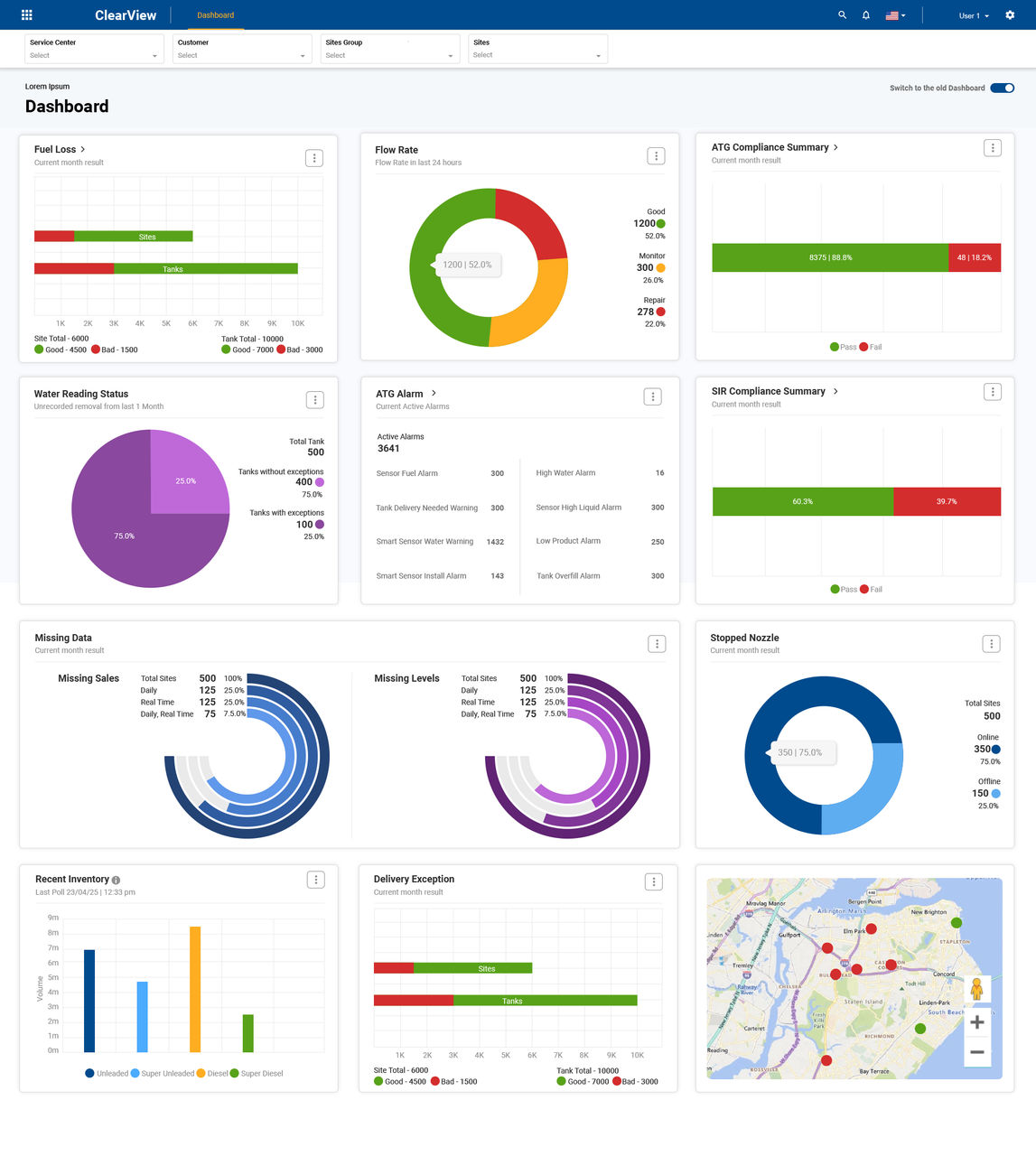Open the Service Center dropdown

coord(94,49)
